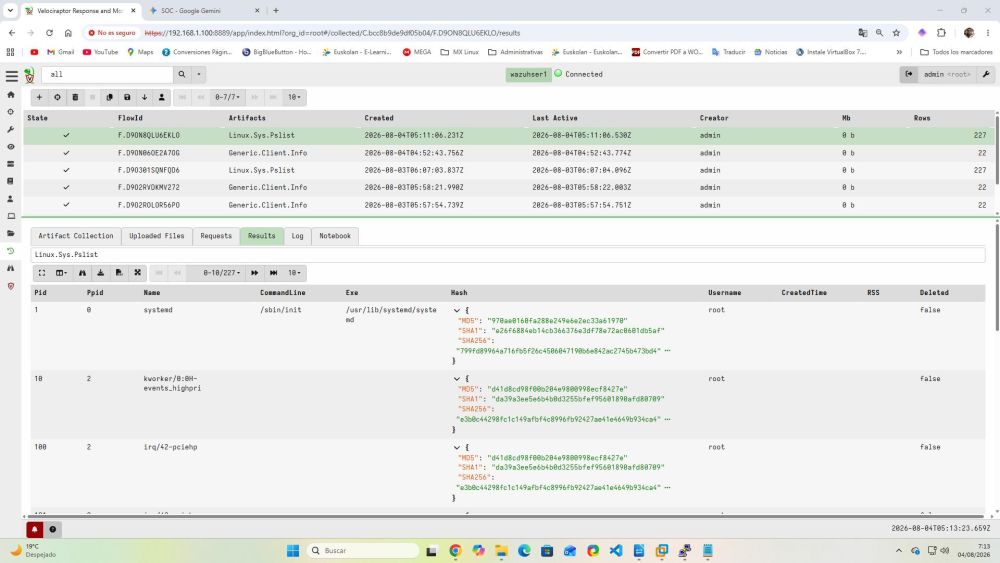The width and height of the screenshot is (1000, 563).
Task: Select the F.D90301SQNFQD6 flow row checkmark
Action: coord(66,170)
